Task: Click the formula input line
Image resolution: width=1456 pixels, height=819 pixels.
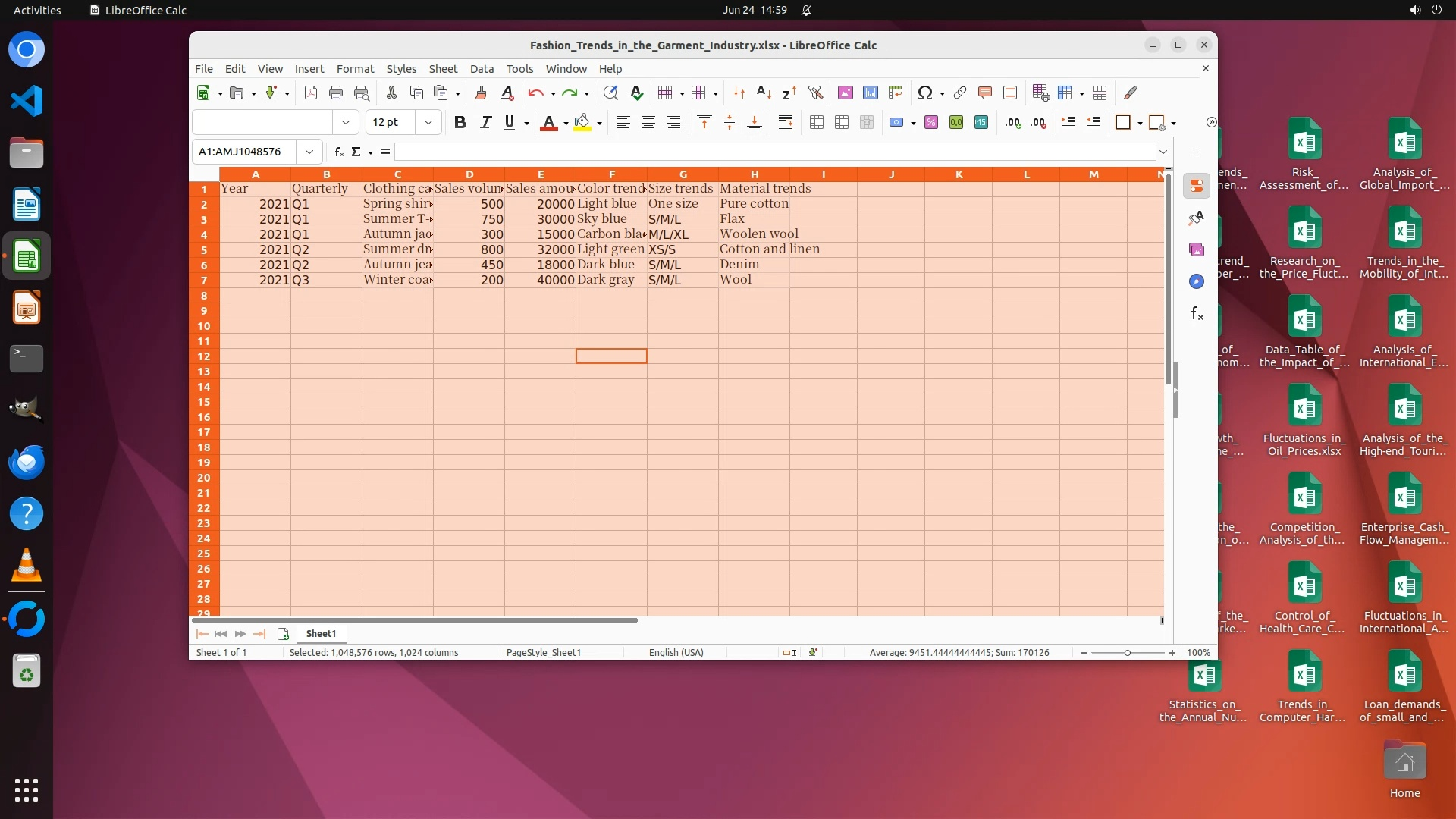Action: 773,152
